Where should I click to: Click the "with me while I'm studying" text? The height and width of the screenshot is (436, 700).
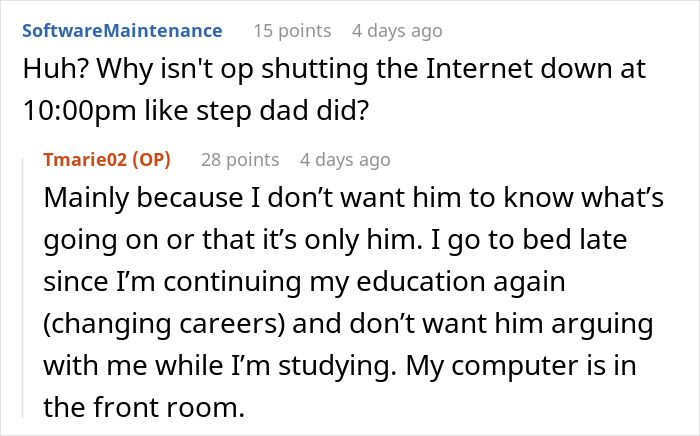tap(220, 366)
